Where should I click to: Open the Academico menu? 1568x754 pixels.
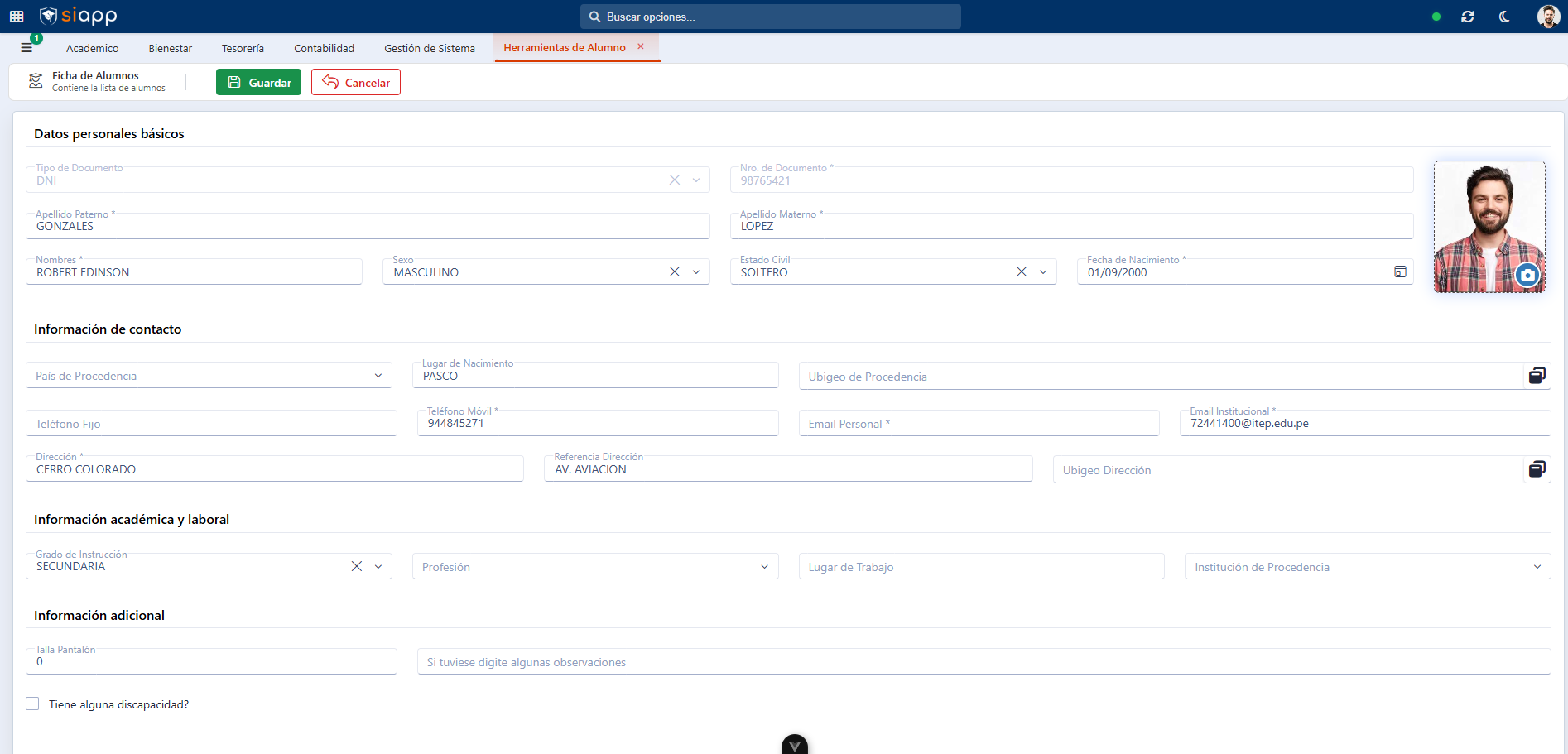point(92,48)
